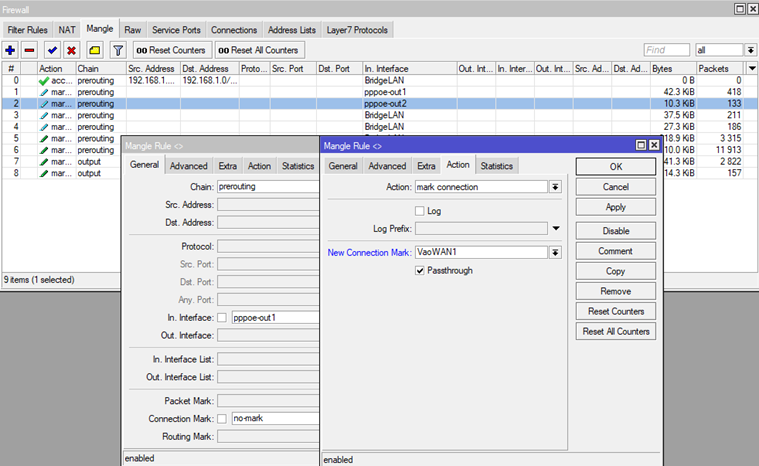
Task: Enable the Log checkbox
Action: click(x=420, y=211)
